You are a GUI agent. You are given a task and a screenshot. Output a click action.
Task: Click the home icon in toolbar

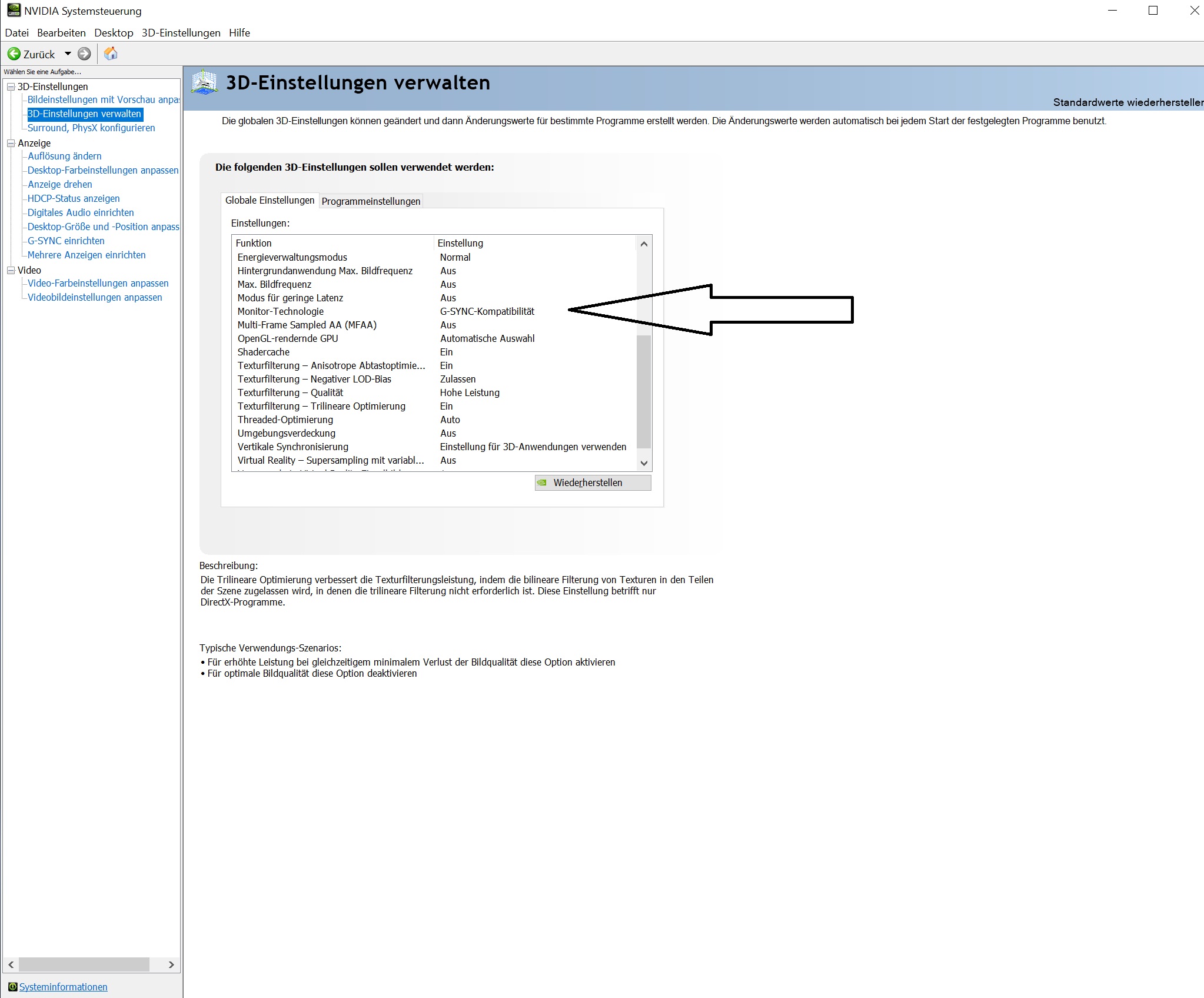111,54
